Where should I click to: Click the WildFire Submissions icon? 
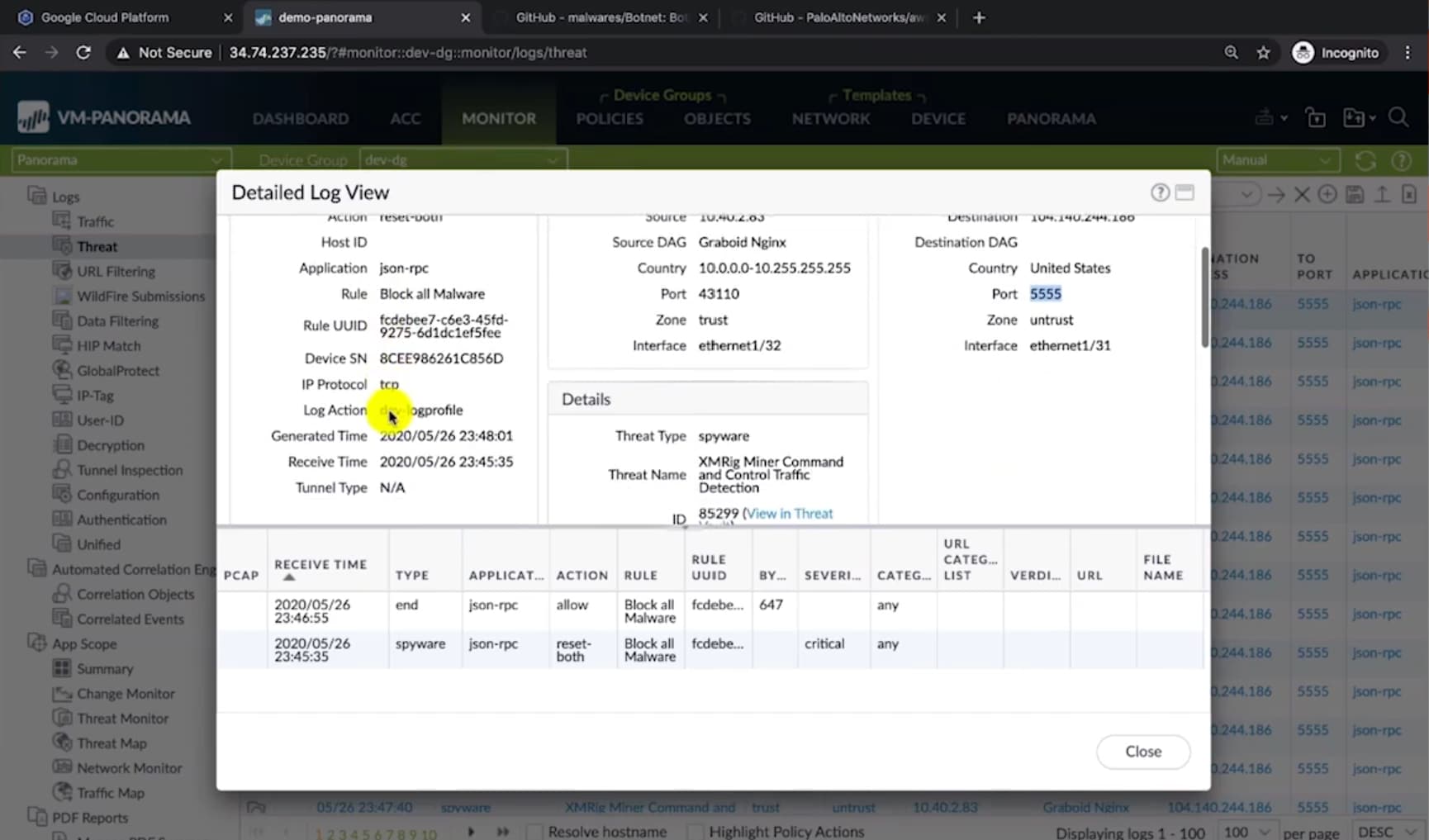coord(61,295)
